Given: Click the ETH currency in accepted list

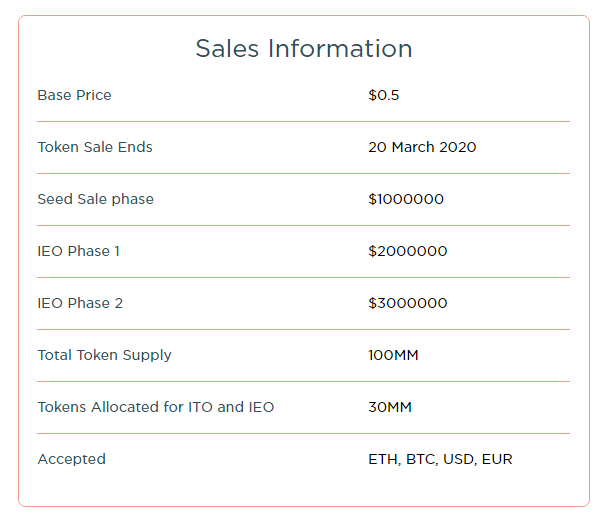Looking at the screenshot, I should 383,459.
